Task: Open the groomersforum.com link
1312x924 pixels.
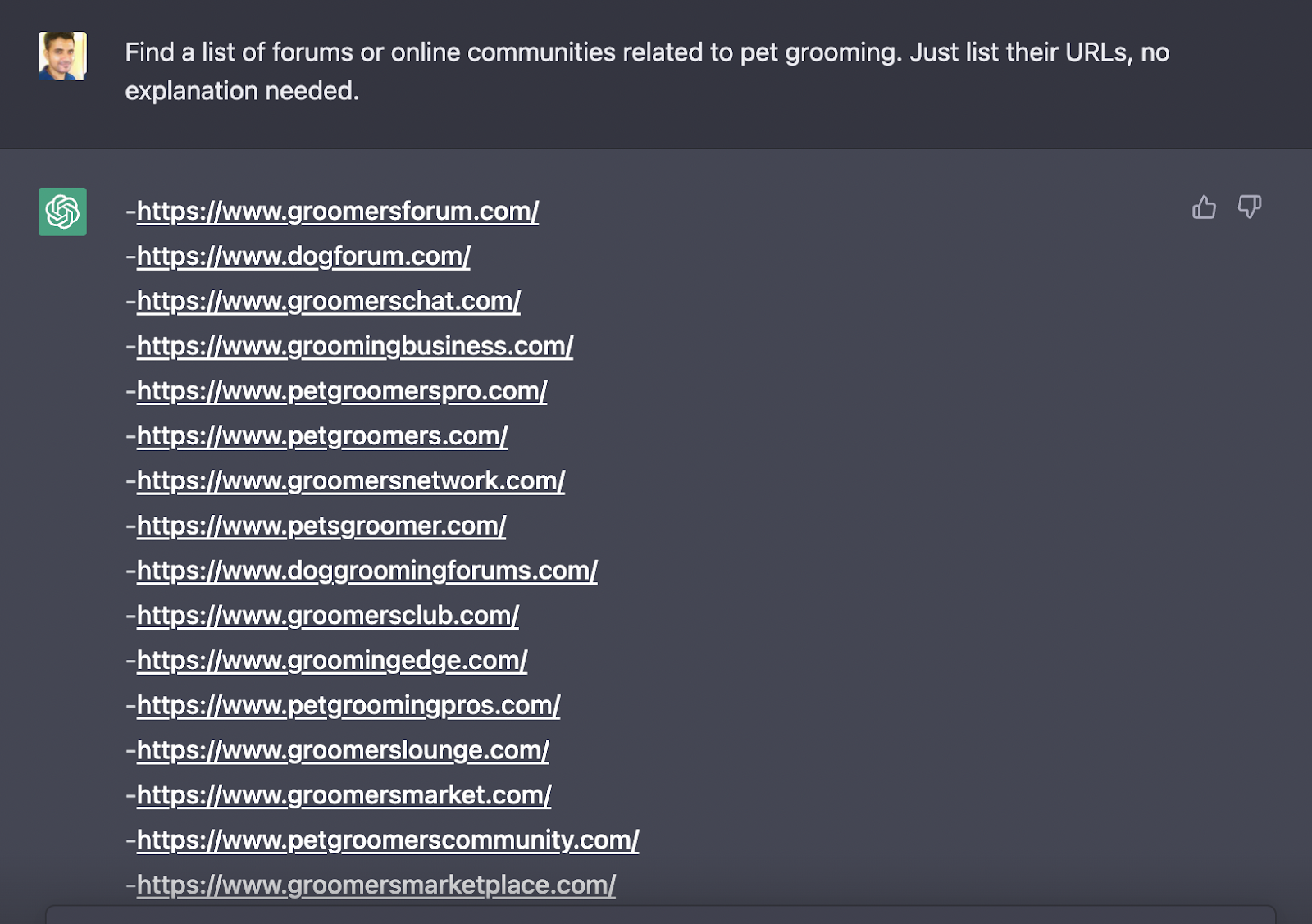Action: pyautogui.click(x=337, y=212)
